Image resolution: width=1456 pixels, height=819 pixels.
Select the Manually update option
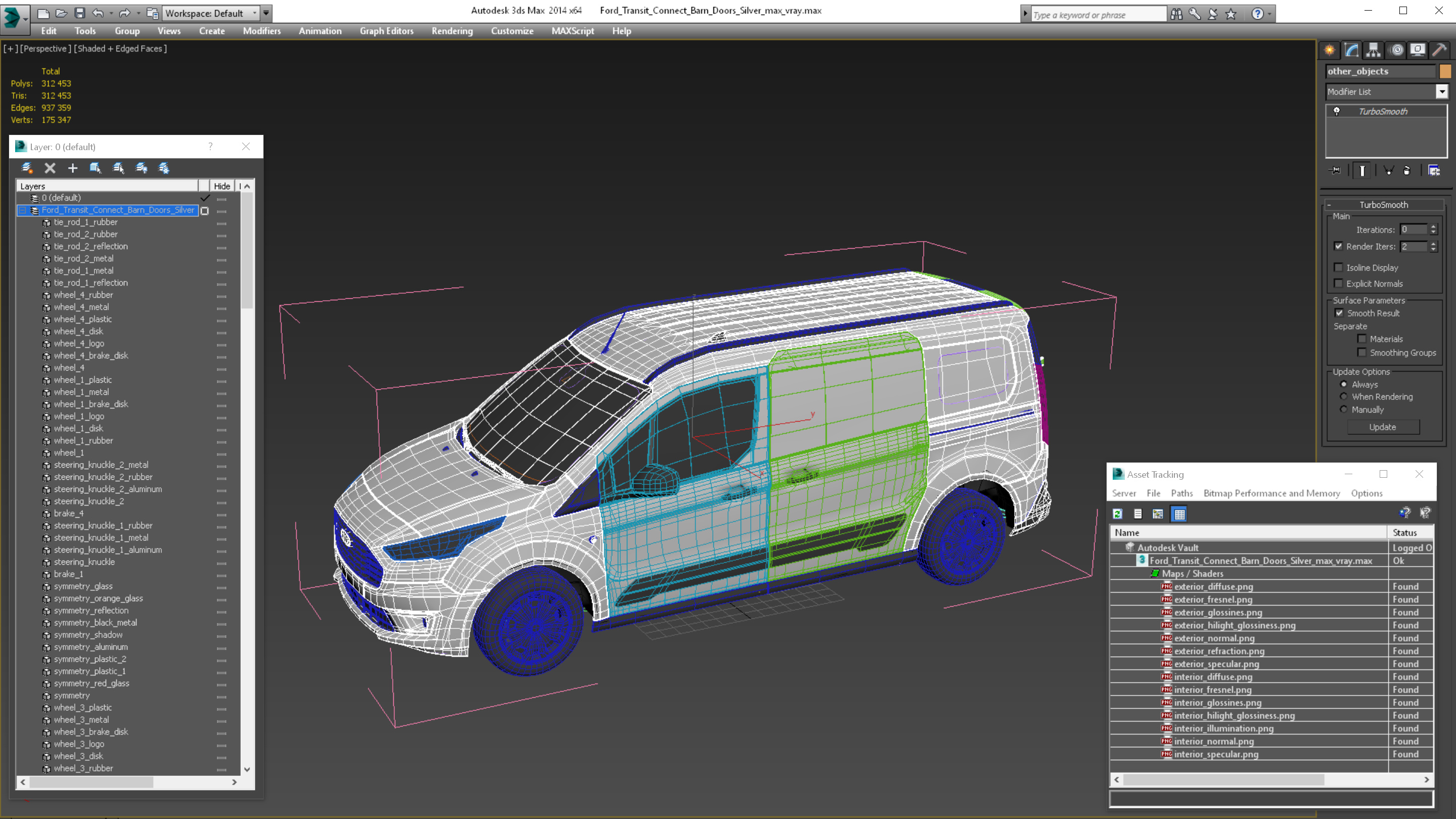click(1344, 409)
